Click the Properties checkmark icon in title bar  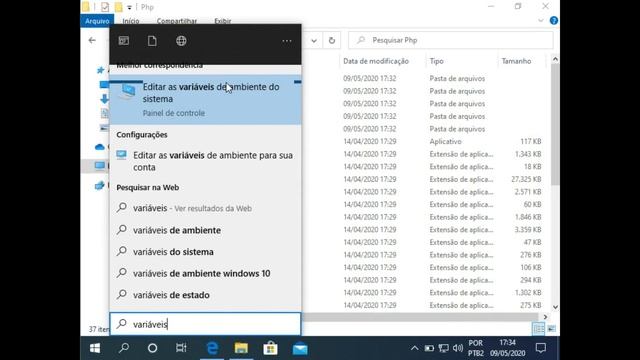[x=105, y=7]
